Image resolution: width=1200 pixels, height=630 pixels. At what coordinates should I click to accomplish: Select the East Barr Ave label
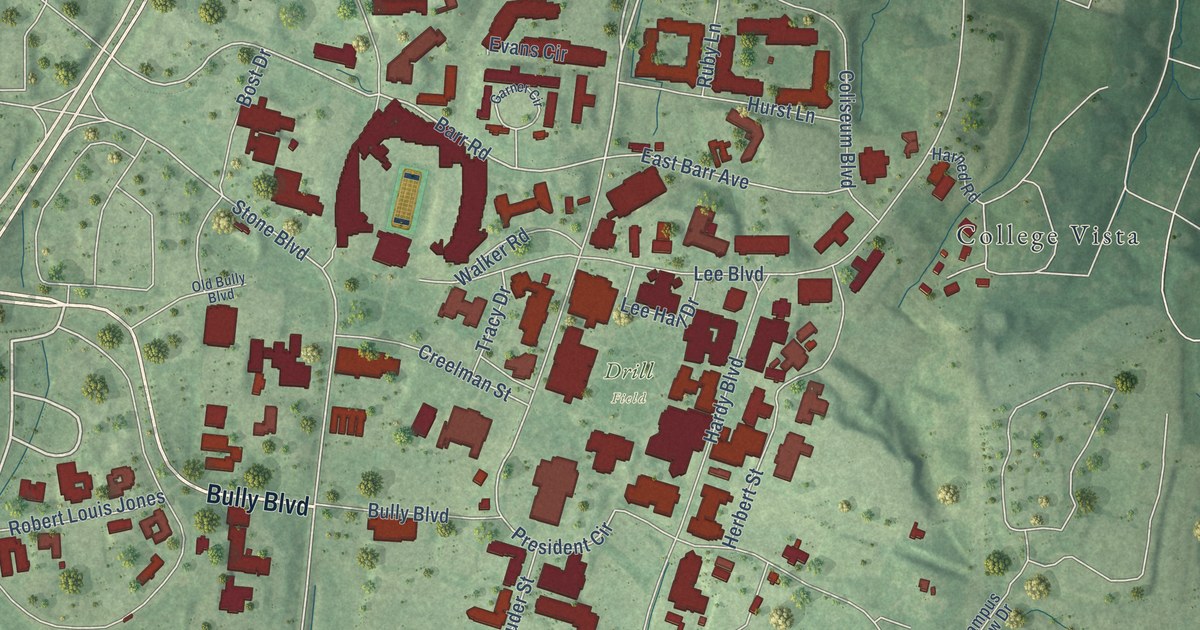[x=695, y=169]
